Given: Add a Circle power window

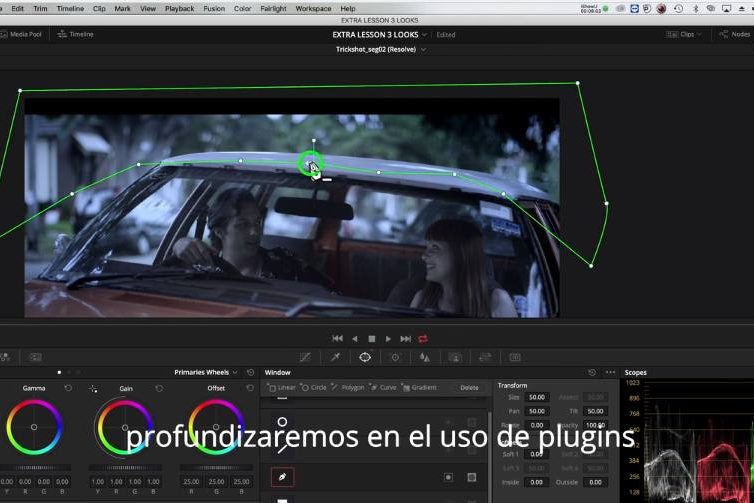Looking at the screenshot, I should [x=314, y=387].
